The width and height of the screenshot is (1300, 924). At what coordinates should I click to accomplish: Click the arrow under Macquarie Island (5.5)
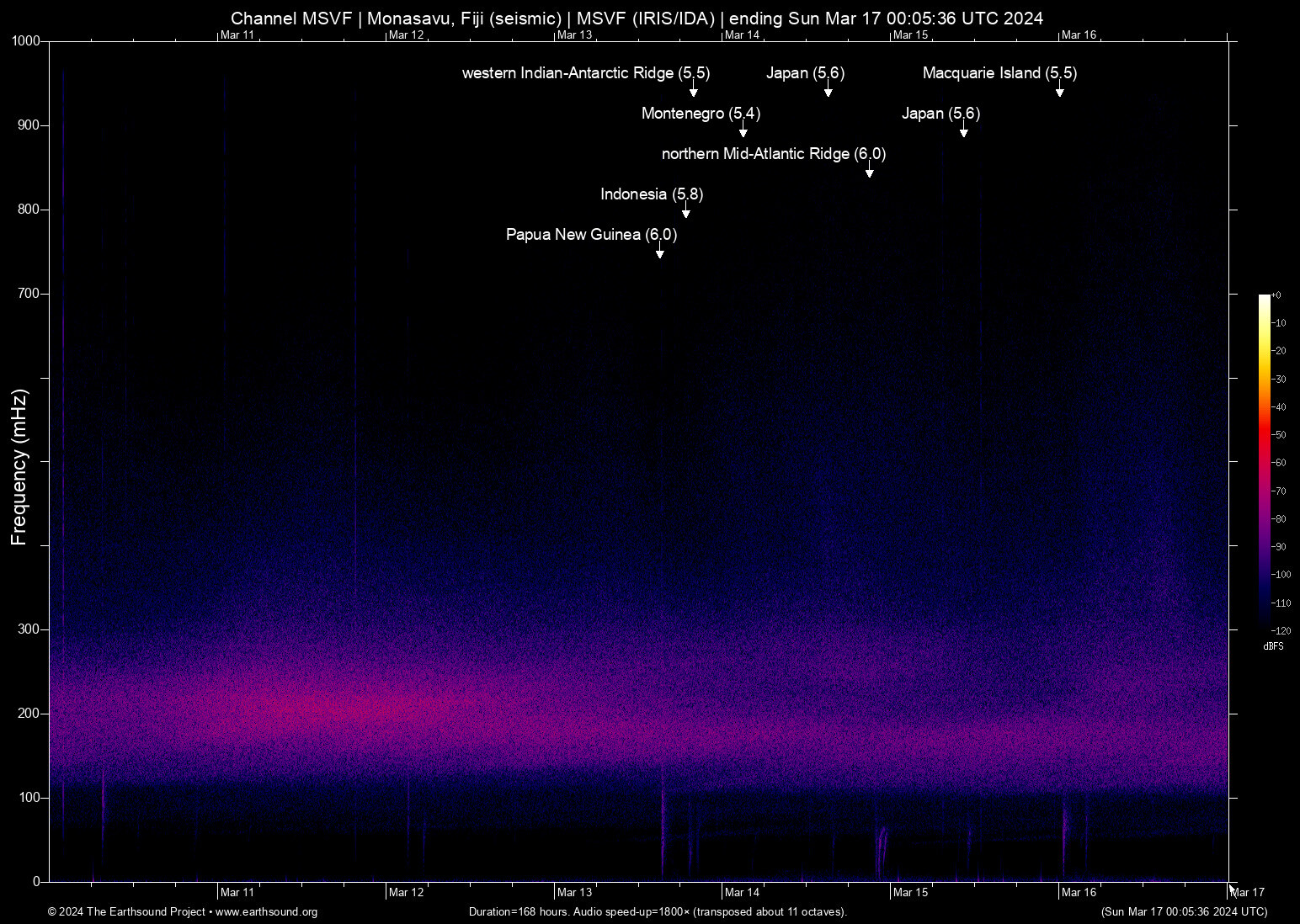pos(1060,90)
